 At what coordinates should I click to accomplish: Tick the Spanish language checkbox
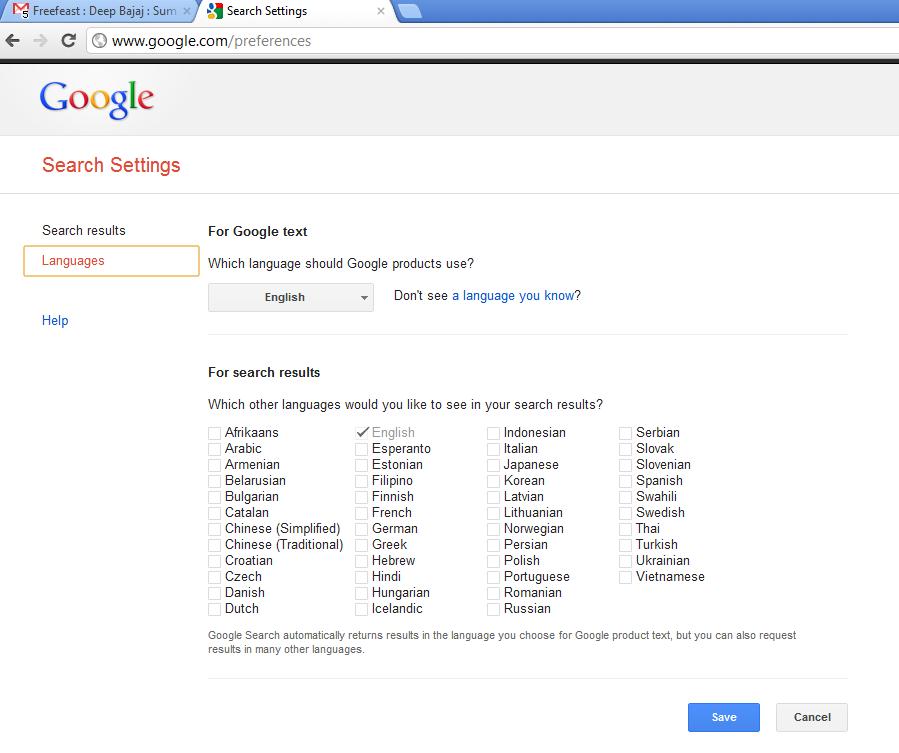click(626, 481)
